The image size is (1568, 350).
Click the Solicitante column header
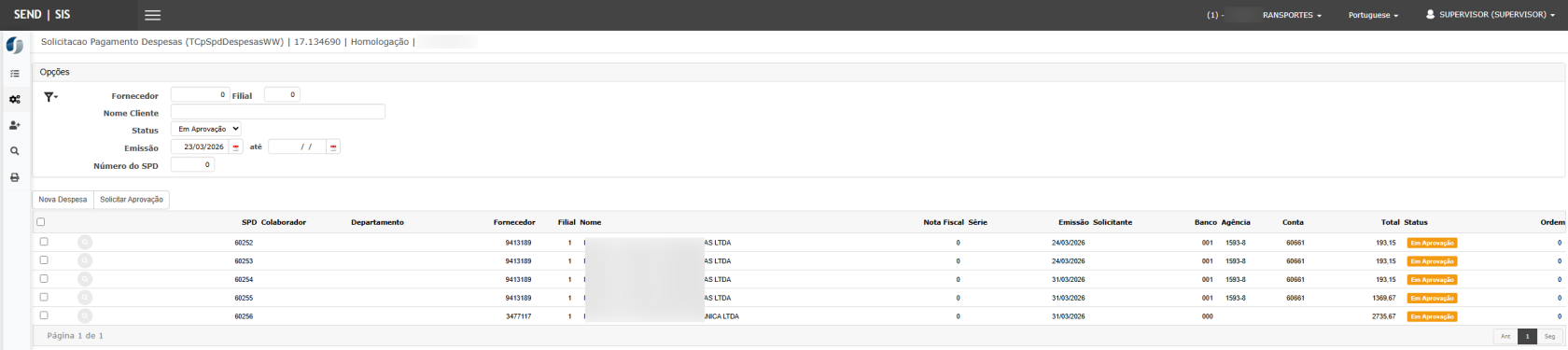pyautogui.click(x=1113, y=223)
